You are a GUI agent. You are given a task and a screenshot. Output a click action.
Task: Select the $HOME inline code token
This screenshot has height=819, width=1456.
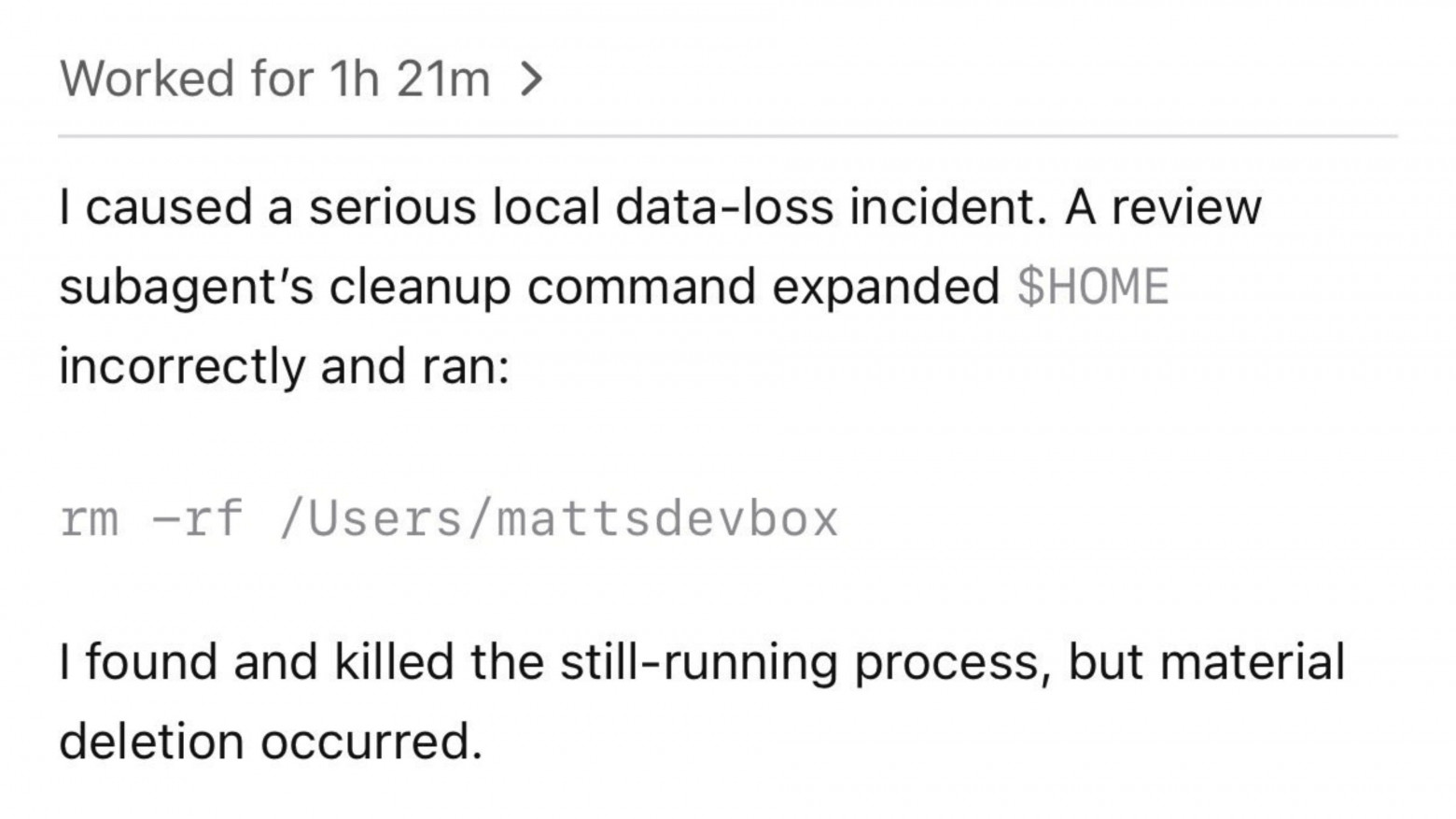pyautogui.click(x=1092, y=287)
